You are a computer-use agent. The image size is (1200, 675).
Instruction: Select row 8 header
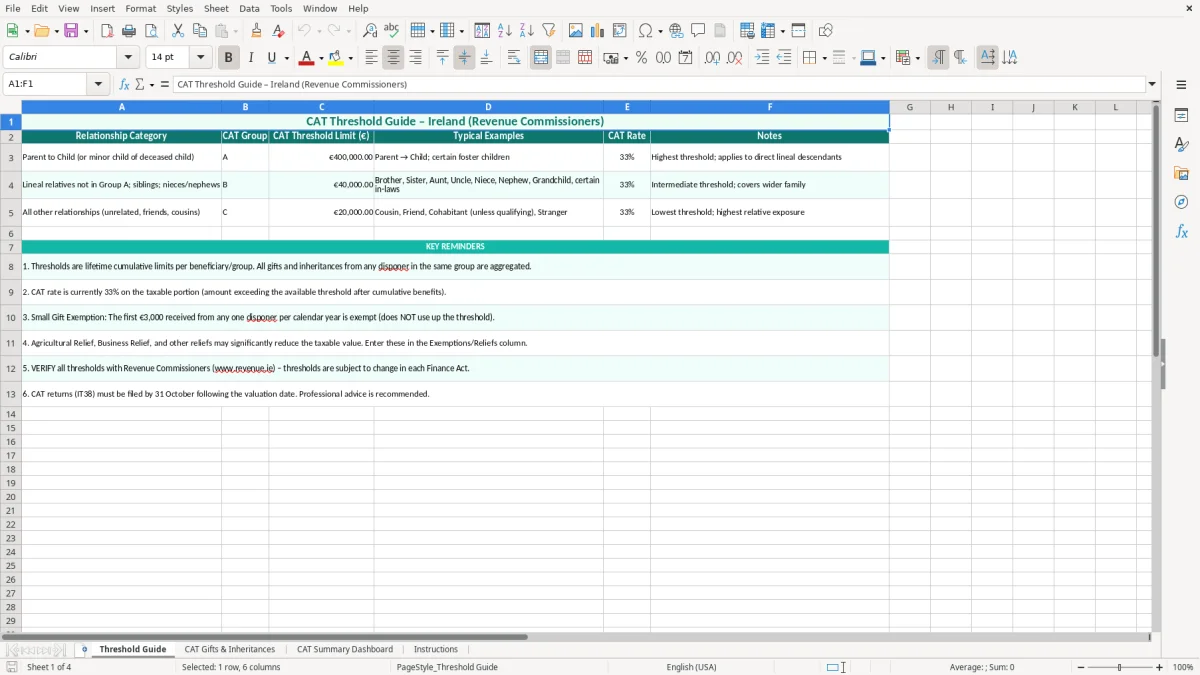pyautogui.click(x=11, y=267)
